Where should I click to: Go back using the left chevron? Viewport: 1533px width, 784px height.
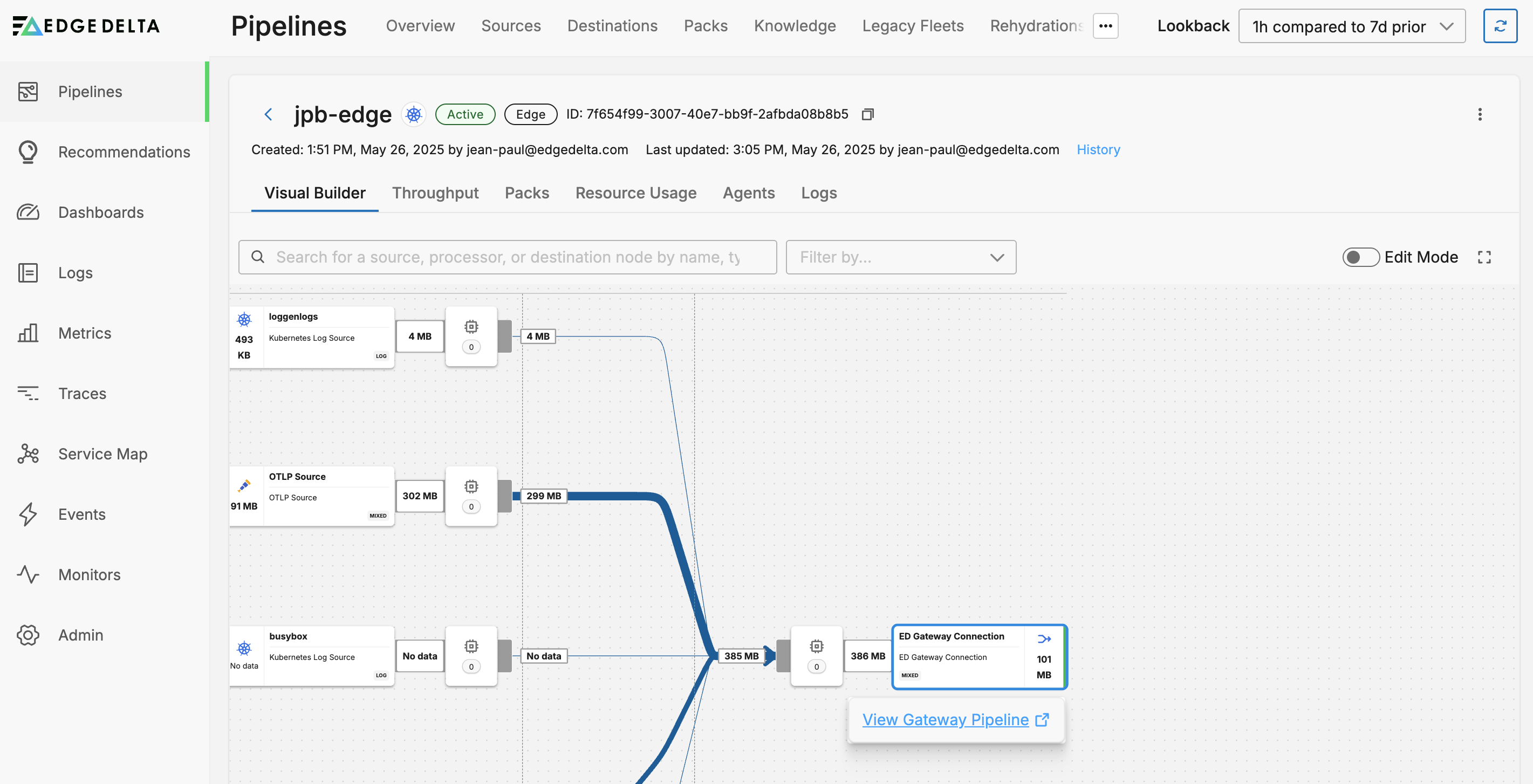pos(269,114)
